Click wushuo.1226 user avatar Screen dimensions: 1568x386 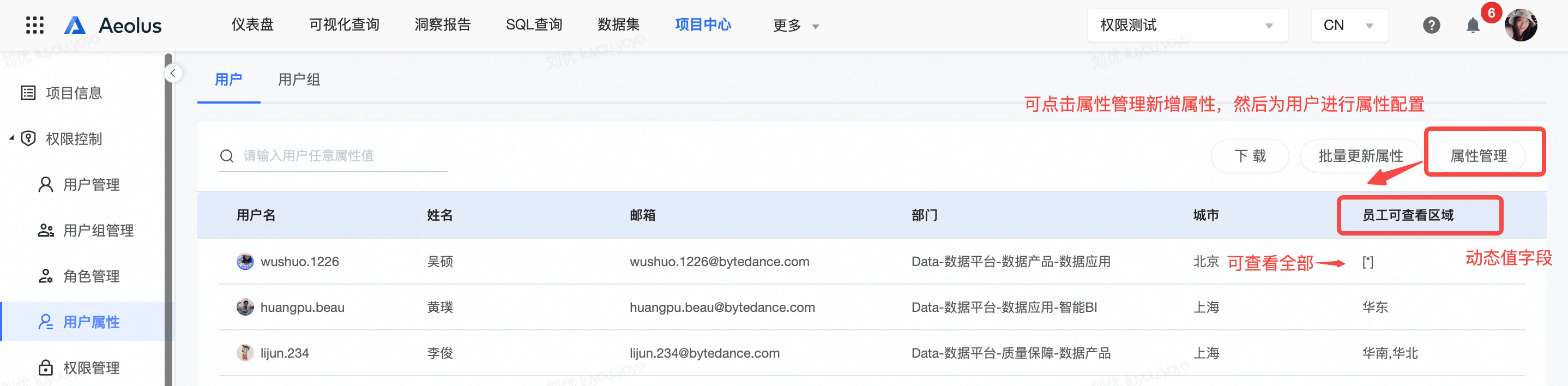coord(245,261)
